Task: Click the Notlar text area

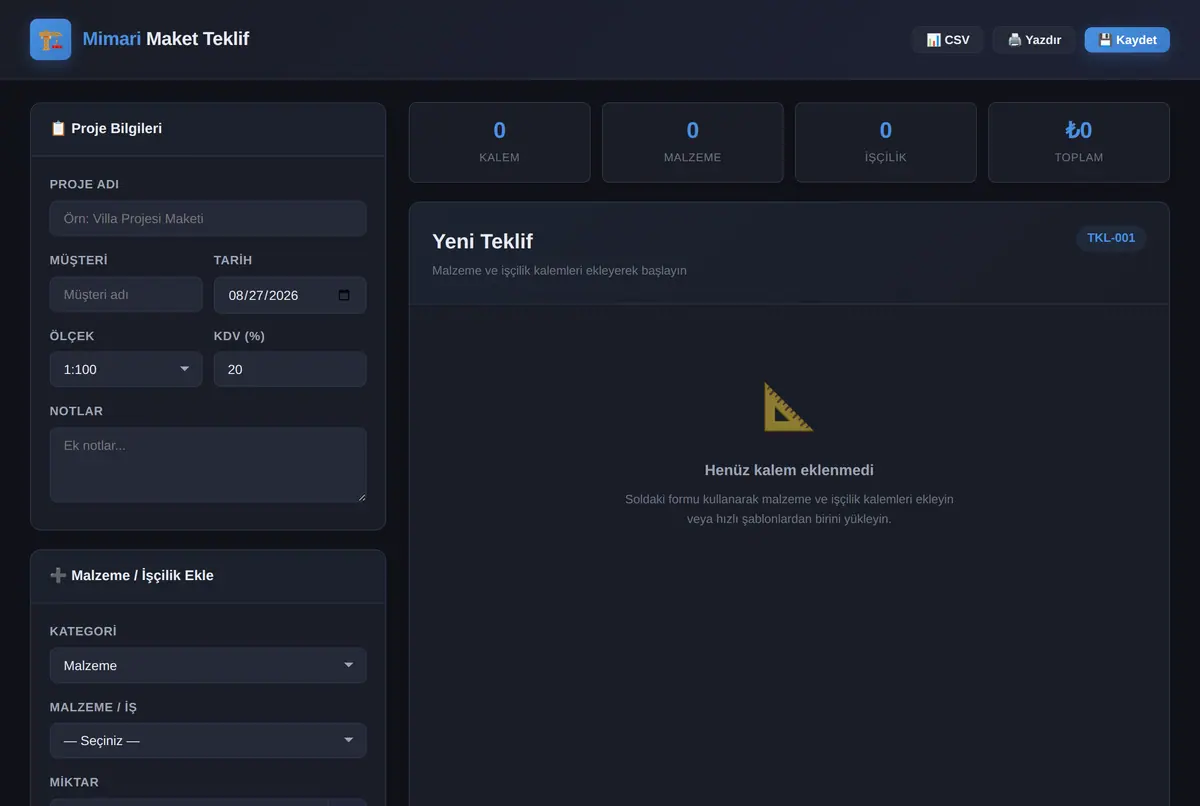Action: pyautogui.click(x=208, y=465)
